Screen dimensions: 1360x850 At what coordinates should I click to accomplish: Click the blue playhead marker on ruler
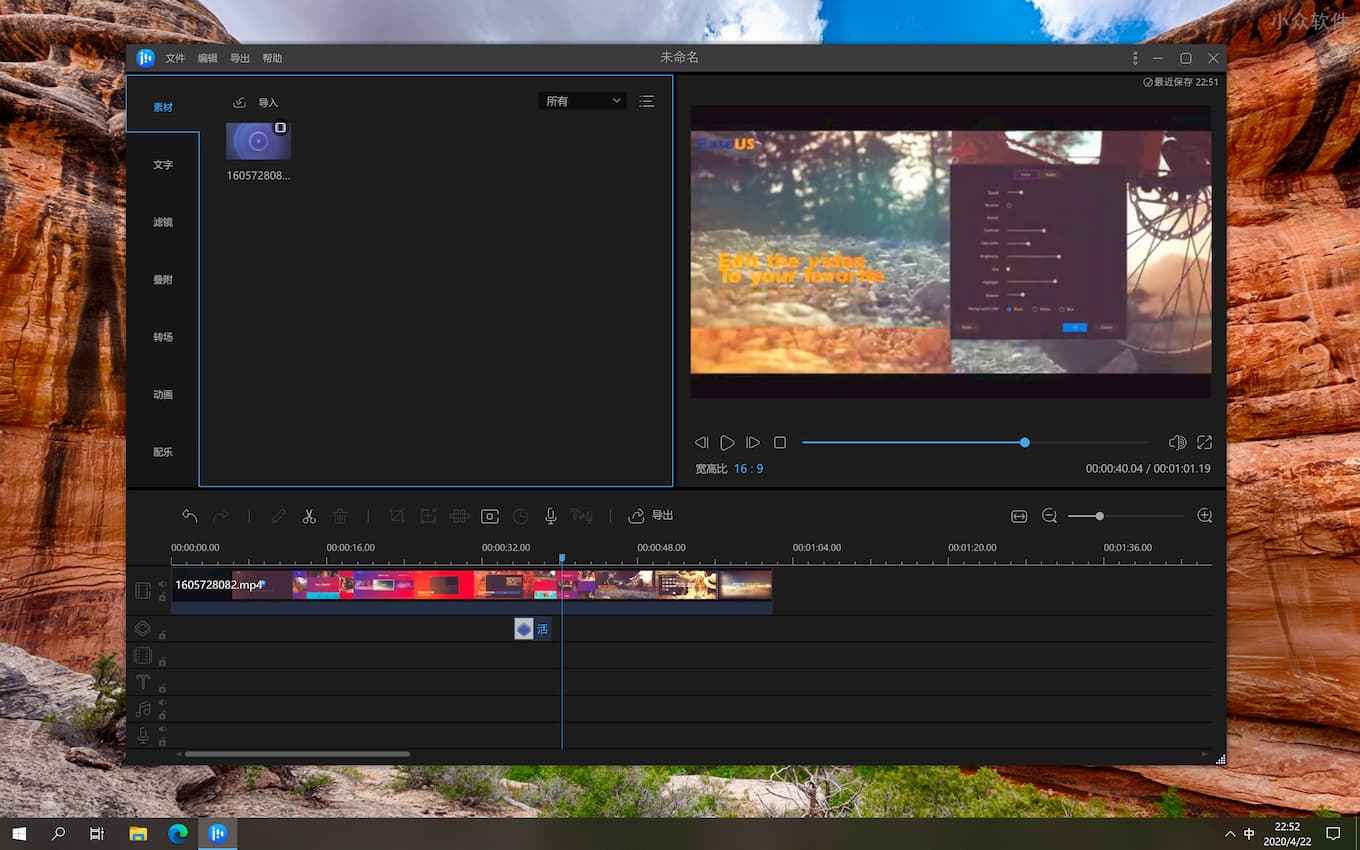point(562,558)
